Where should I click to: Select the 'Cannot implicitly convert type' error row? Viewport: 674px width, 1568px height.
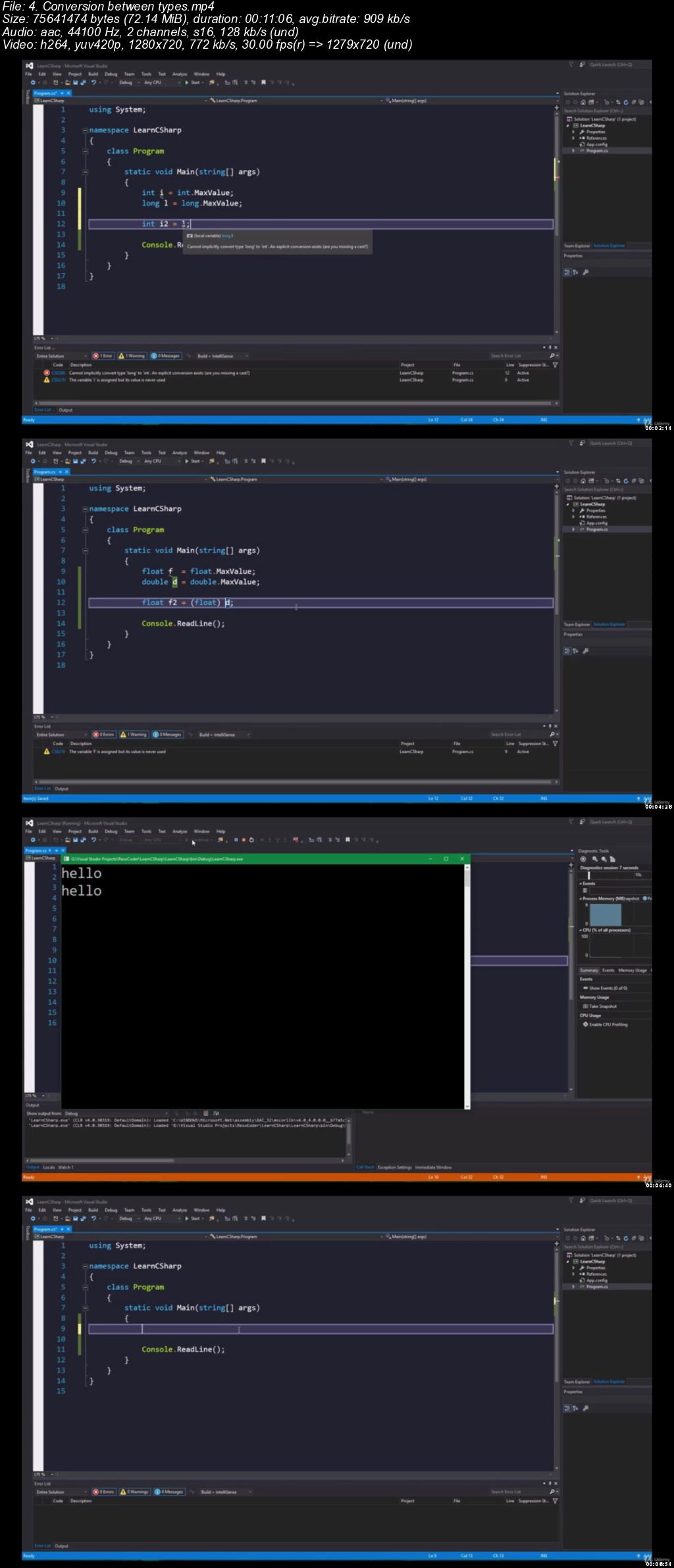point(296,373)
